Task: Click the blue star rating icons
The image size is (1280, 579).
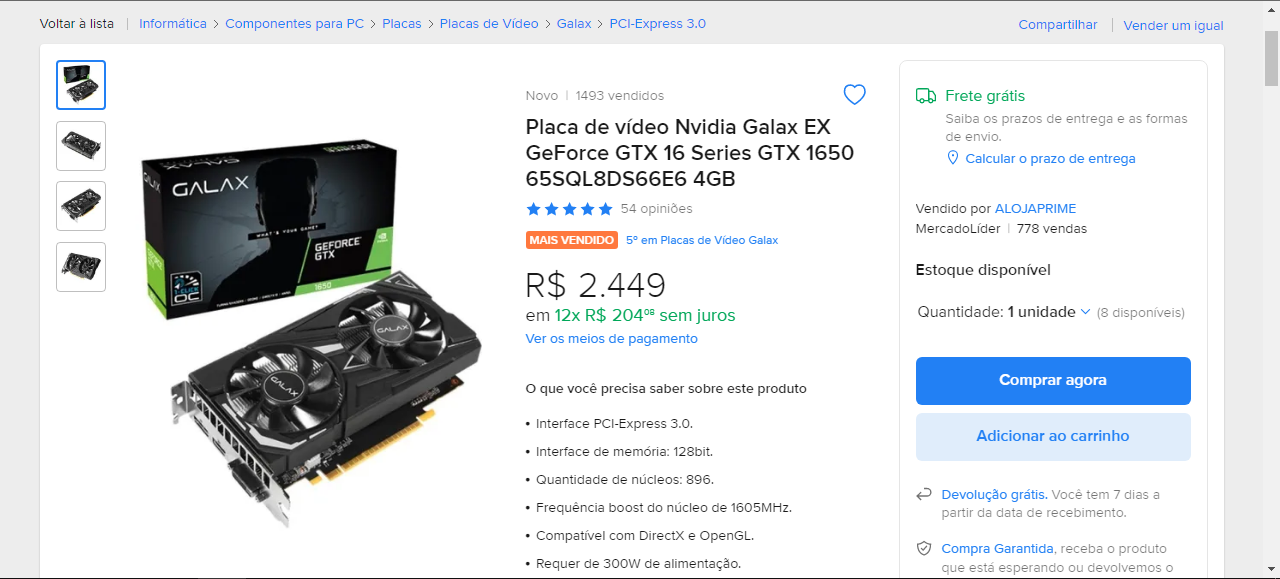Action: point(569,209)
